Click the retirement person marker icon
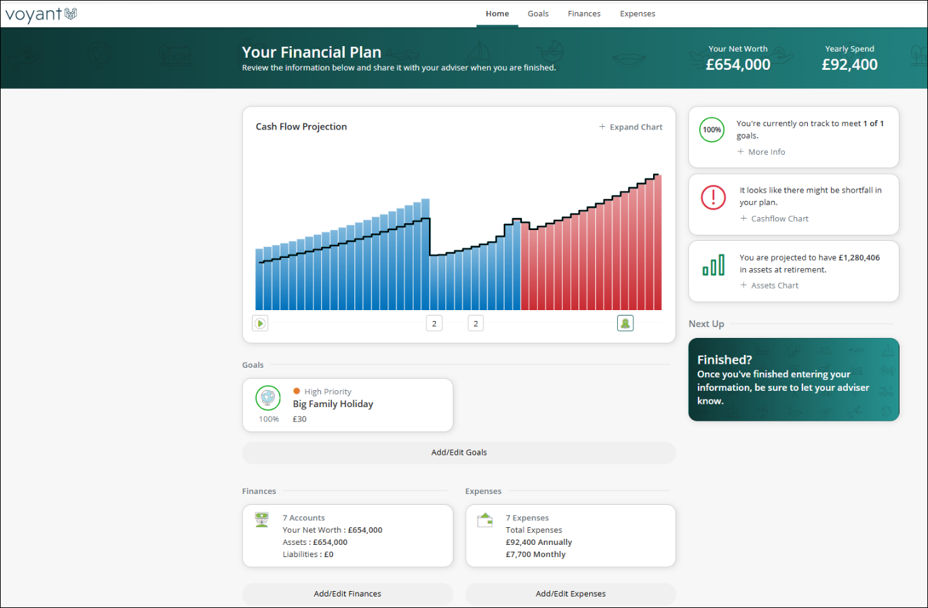Image resolution: width=928 pixels, height=608 pixels. tap(625, 323)
